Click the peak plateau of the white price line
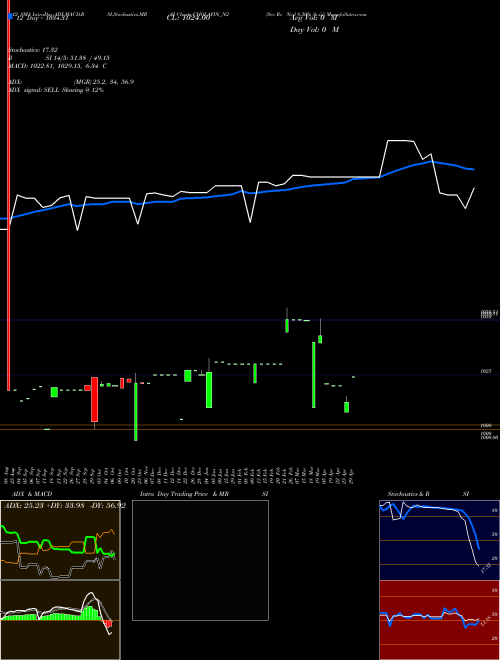The width and height of the screenshot is (500, 660). (400, 141)
